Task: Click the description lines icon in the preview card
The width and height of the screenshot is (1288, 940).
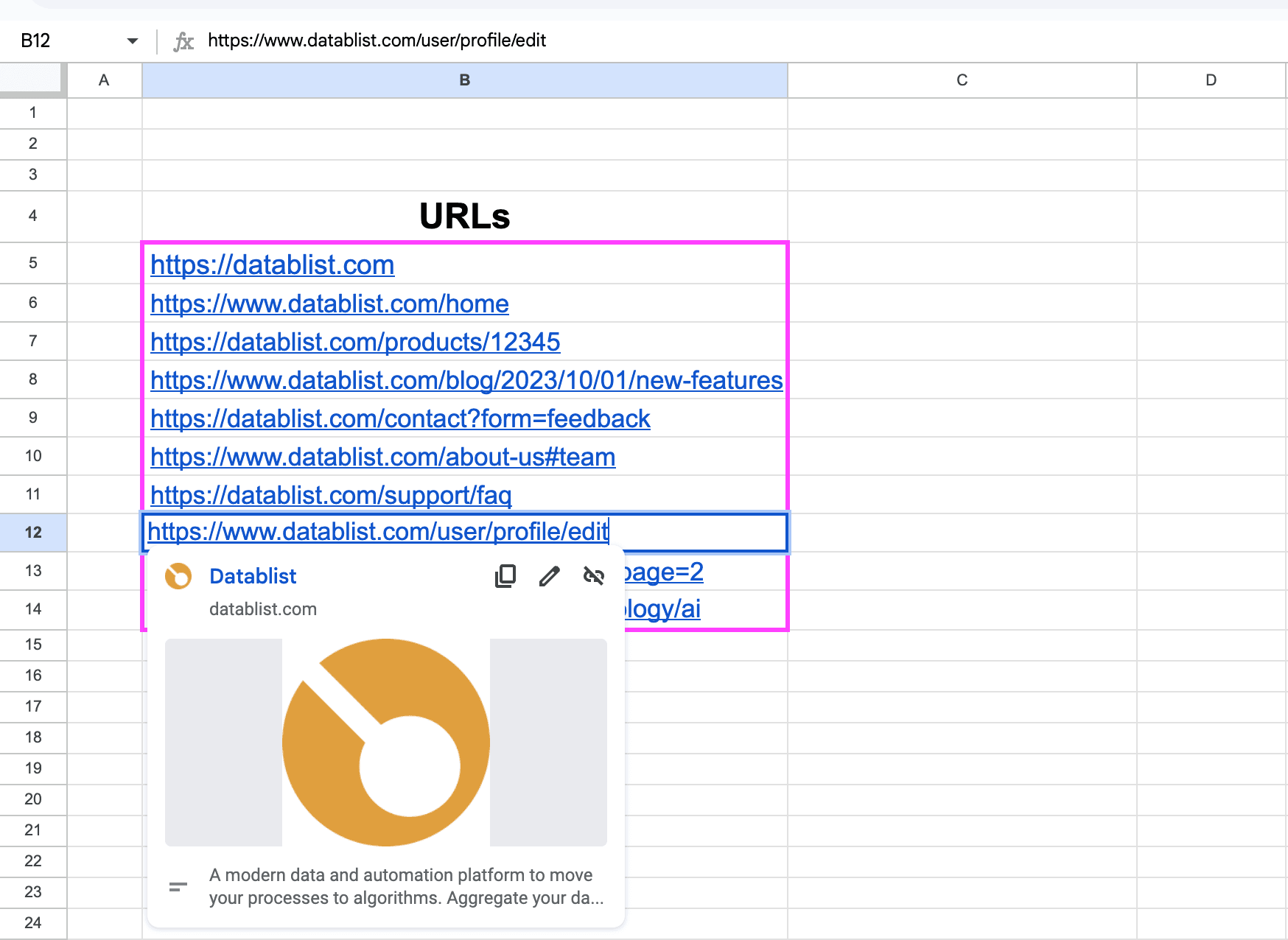Action: (178, 886)
